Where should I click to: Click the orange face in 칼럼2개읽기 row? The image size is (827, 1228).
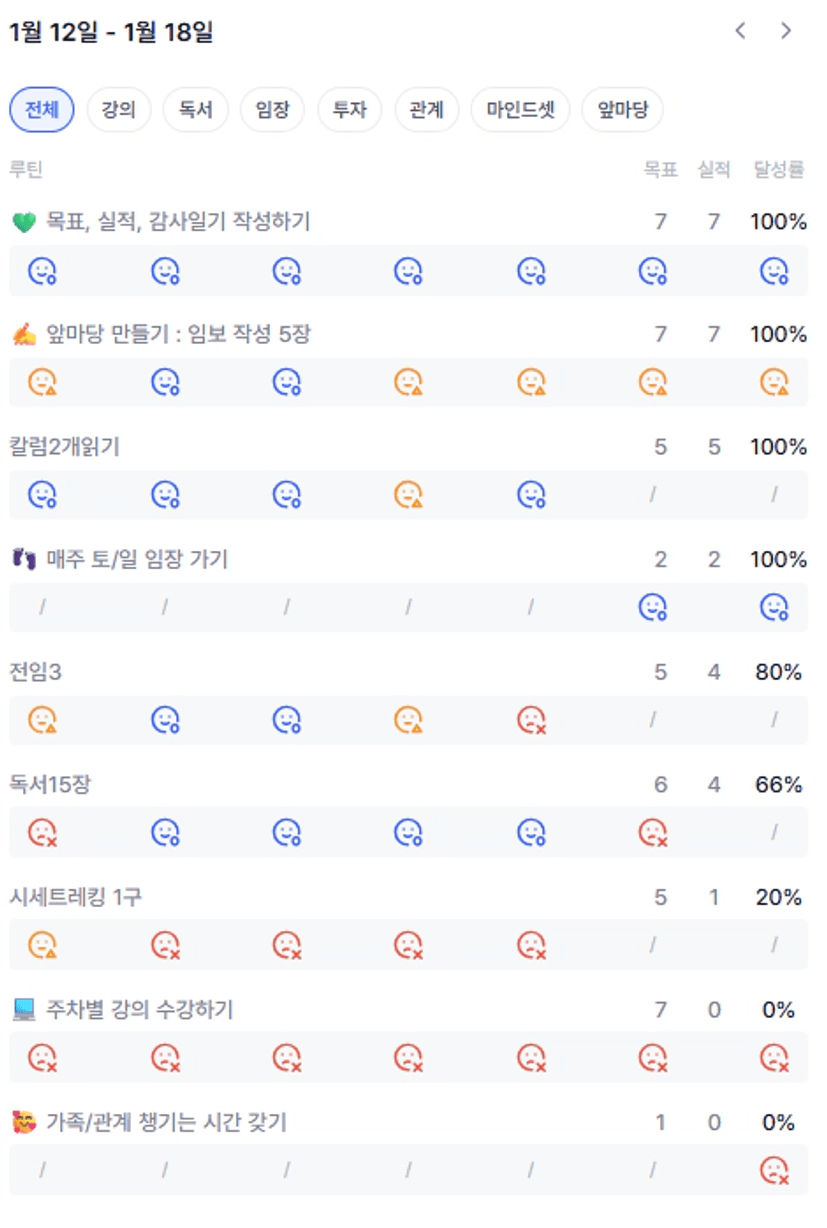point(408,495)
